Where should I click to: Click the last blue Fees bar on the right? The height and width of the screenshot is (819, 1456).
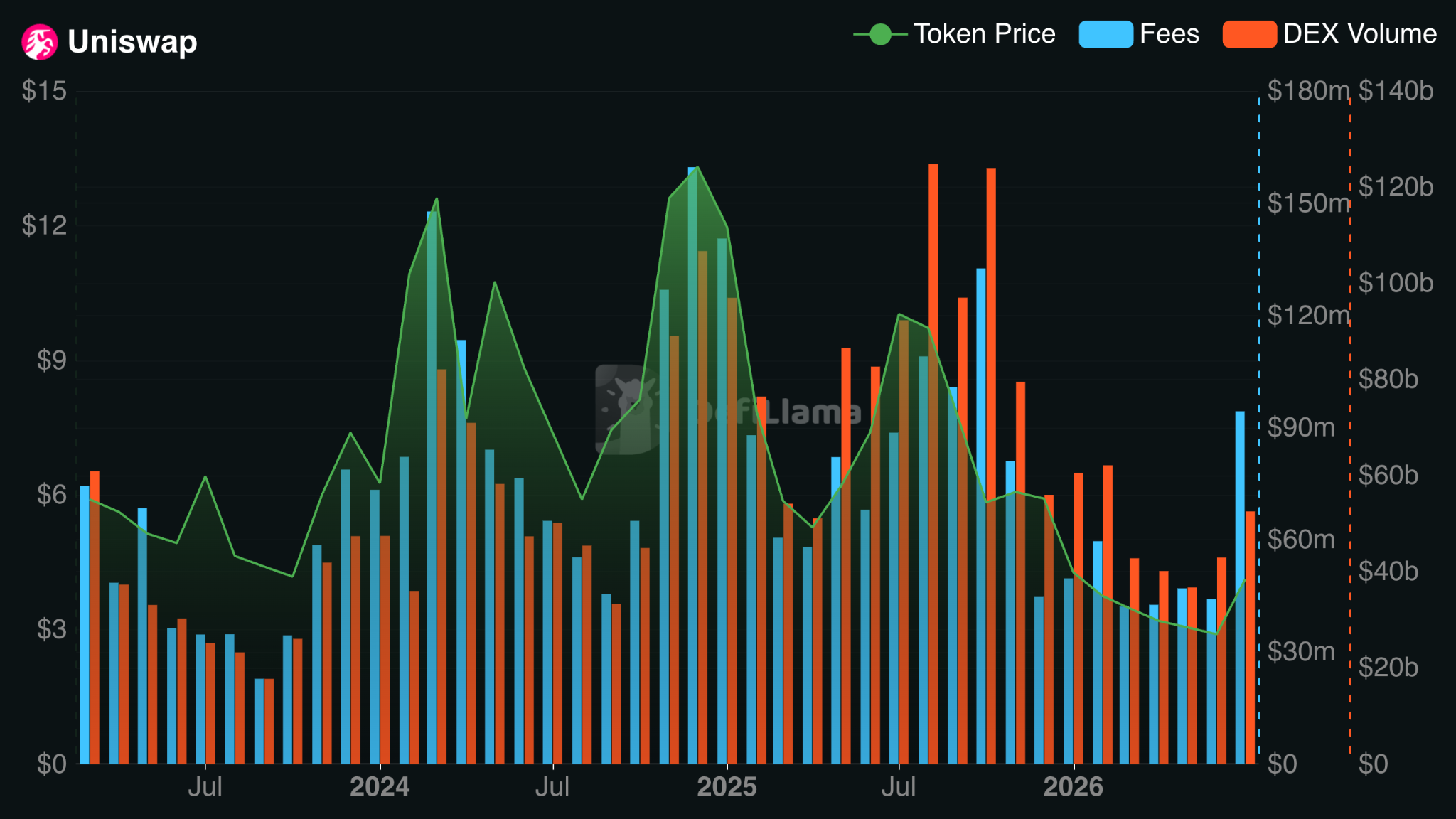1240,587
